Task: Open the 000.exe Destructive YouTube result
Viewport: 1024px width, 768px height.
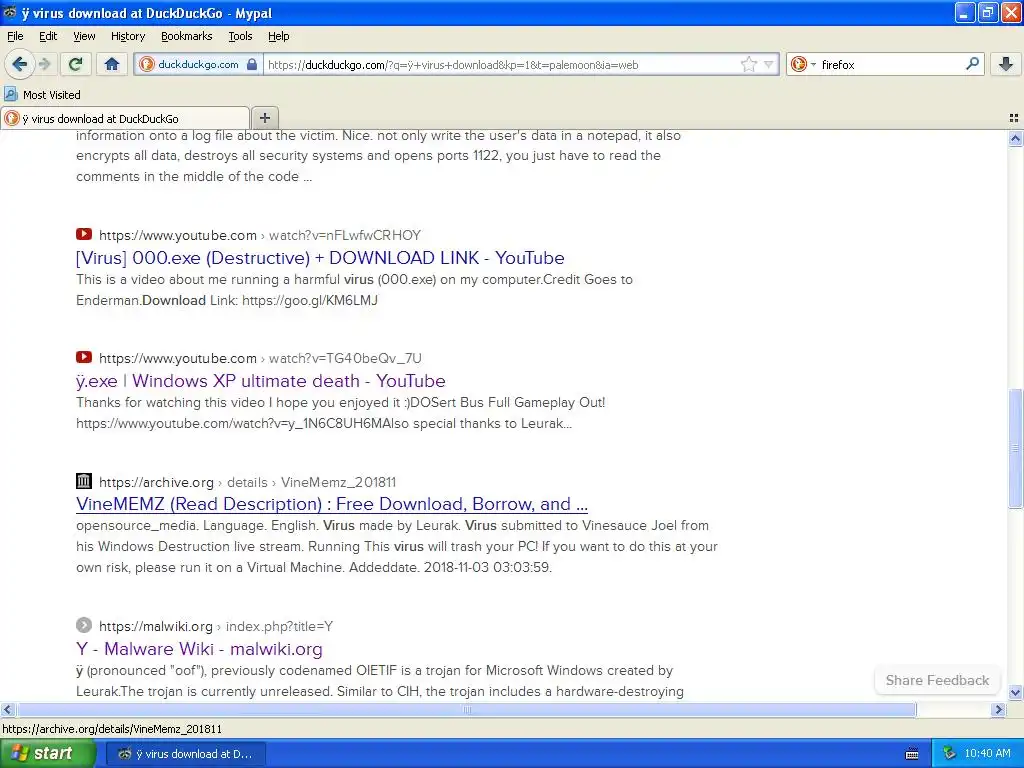Action: click(320, 258)
